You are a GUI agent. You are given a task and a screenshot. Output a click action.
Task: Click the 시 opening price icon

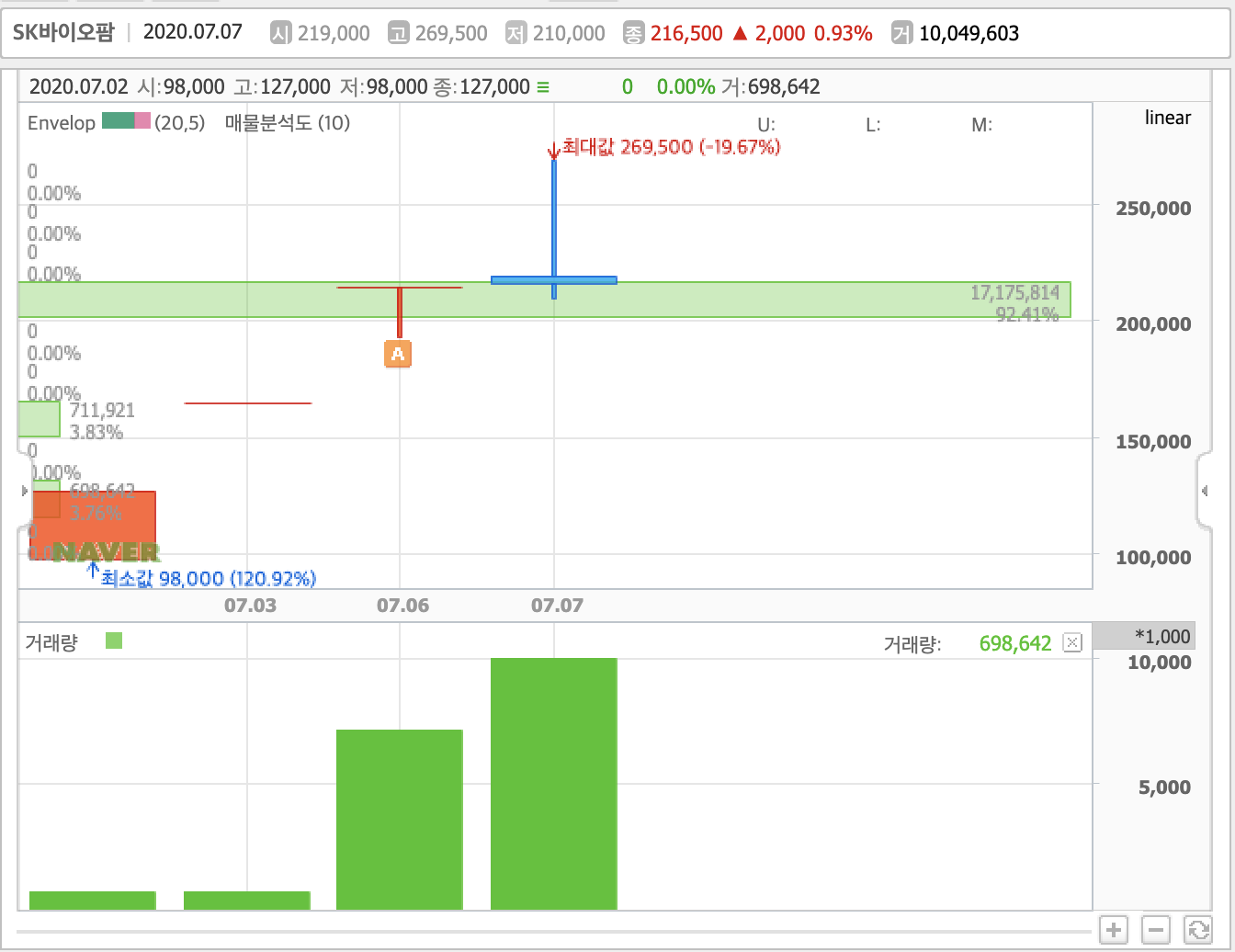pos(281,33)
